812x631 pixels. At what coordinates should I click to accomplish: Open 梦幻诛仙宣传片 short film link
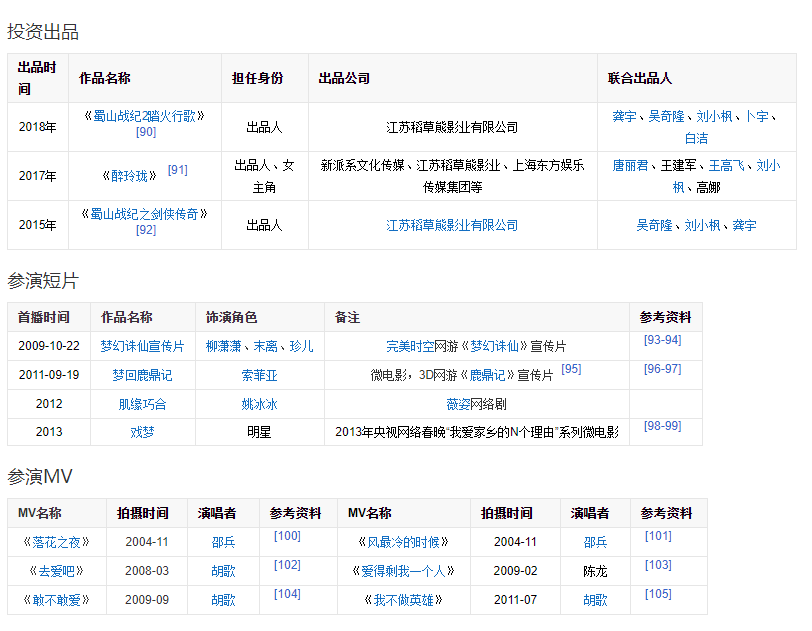[x=142, y=346]
